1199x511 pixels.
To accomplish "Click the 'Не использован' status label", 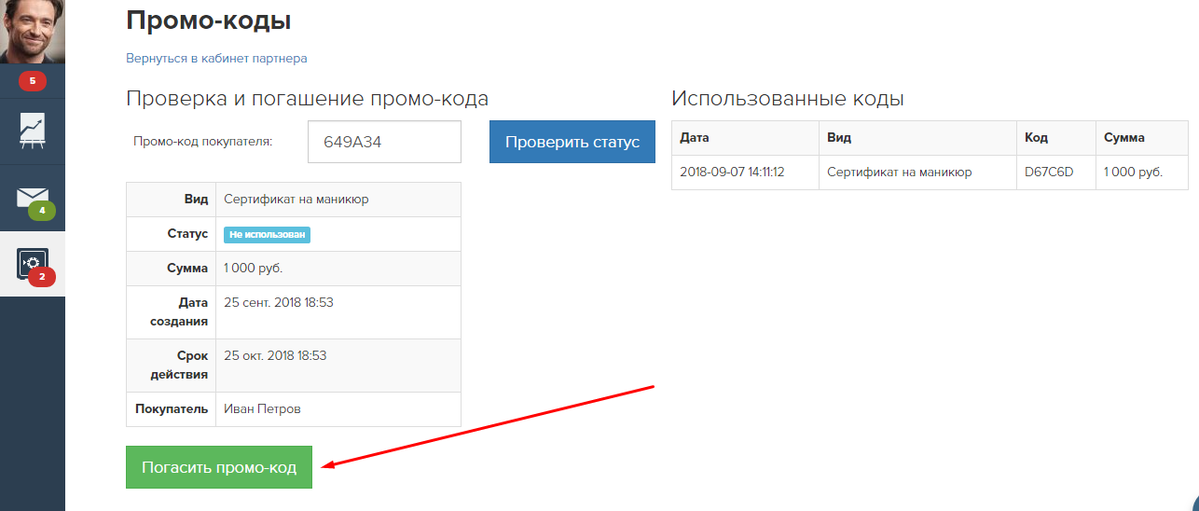I will click(267, 235).
